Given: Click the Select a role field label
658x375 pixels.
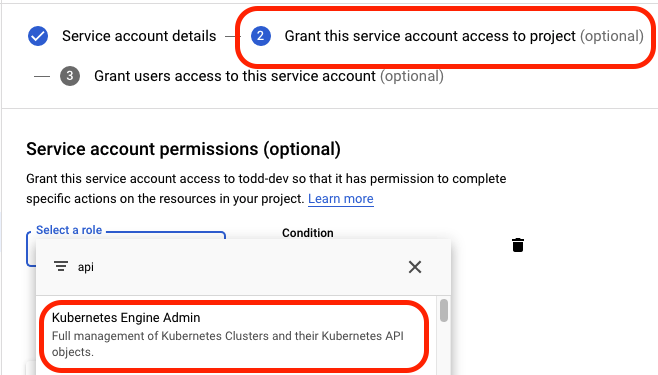Looking at the screenshot, I should tap(69, 230).
